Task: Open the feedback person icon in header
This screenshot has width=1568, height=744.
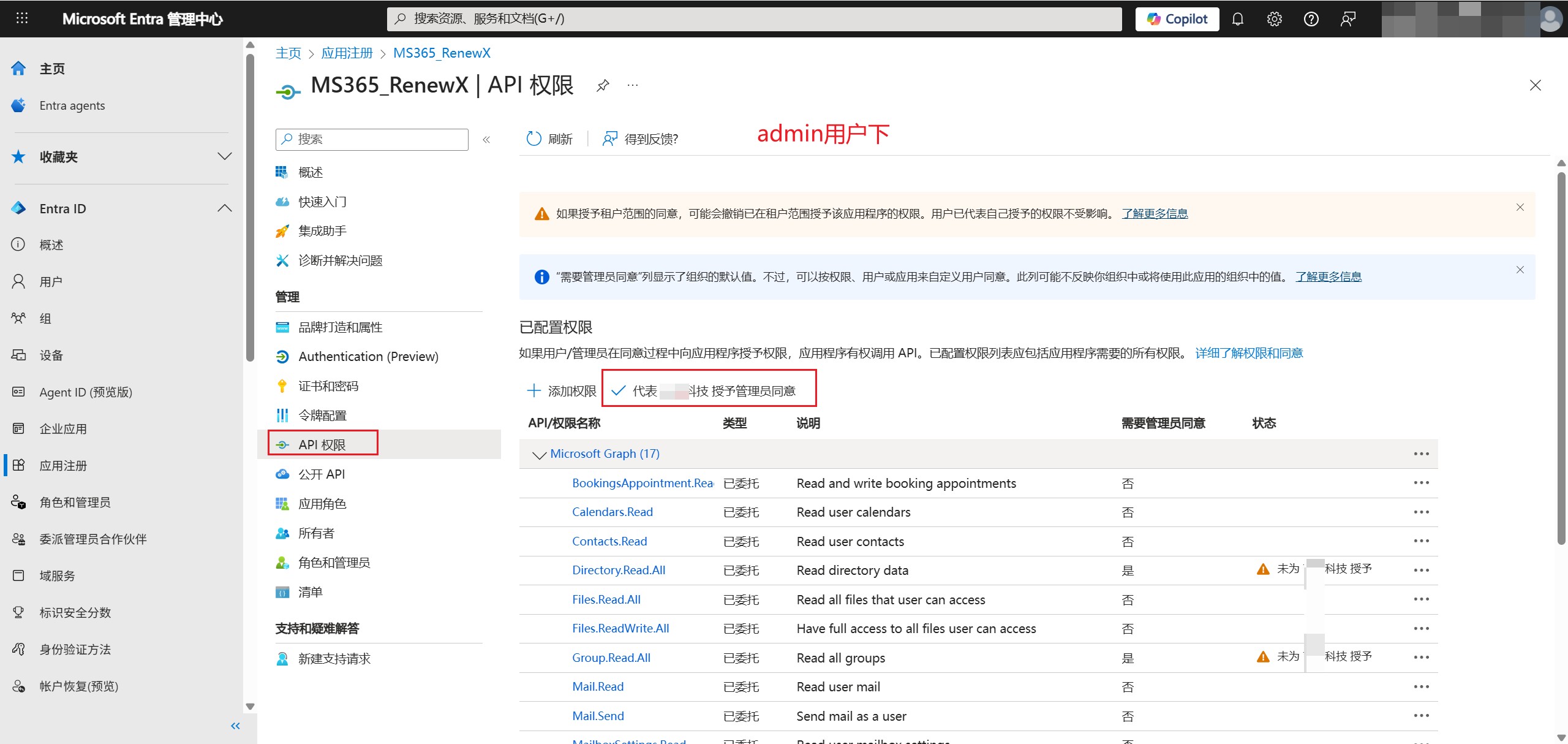Action: click(x=1348, y=19)
